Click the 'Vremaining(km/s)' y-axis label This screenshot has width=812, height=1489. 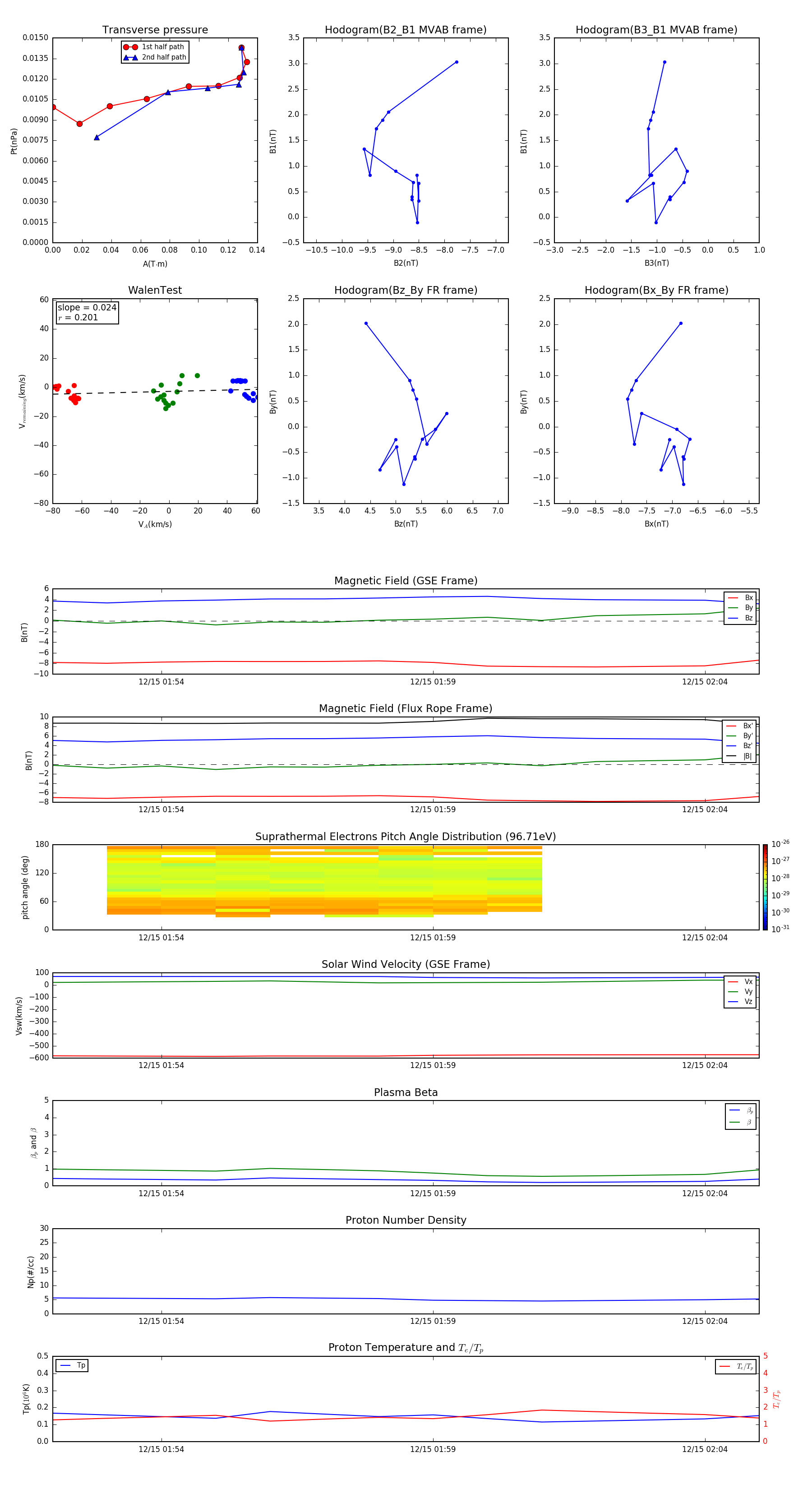22,401
